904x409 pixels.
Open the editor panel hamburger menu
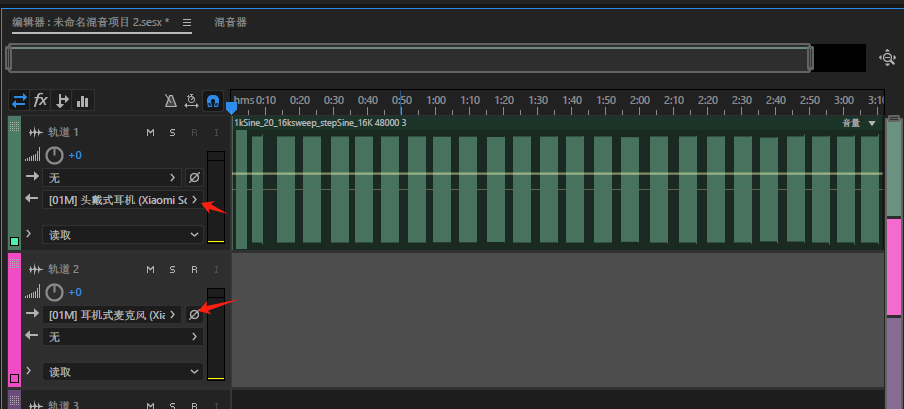(x=187, y=22)
